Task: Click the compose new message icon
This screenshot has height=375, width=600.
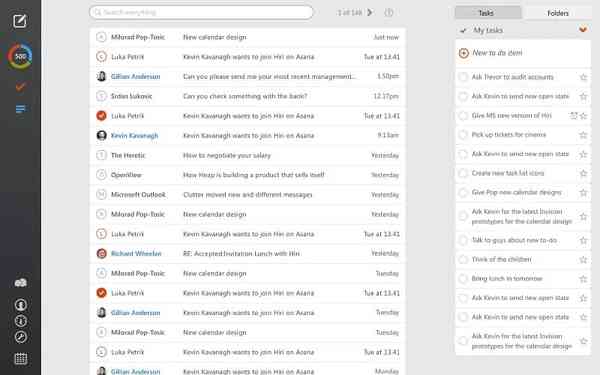Action: point(20,21)
